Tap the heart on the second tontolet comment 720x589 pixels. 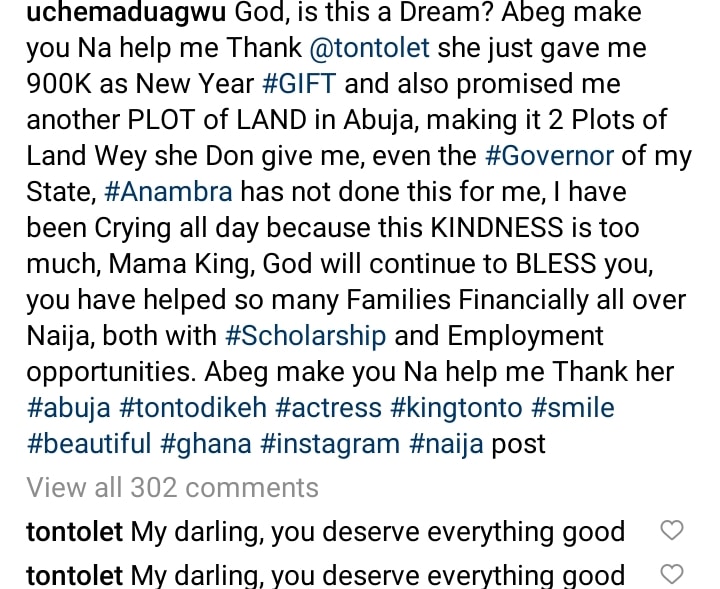pos(673,575)
